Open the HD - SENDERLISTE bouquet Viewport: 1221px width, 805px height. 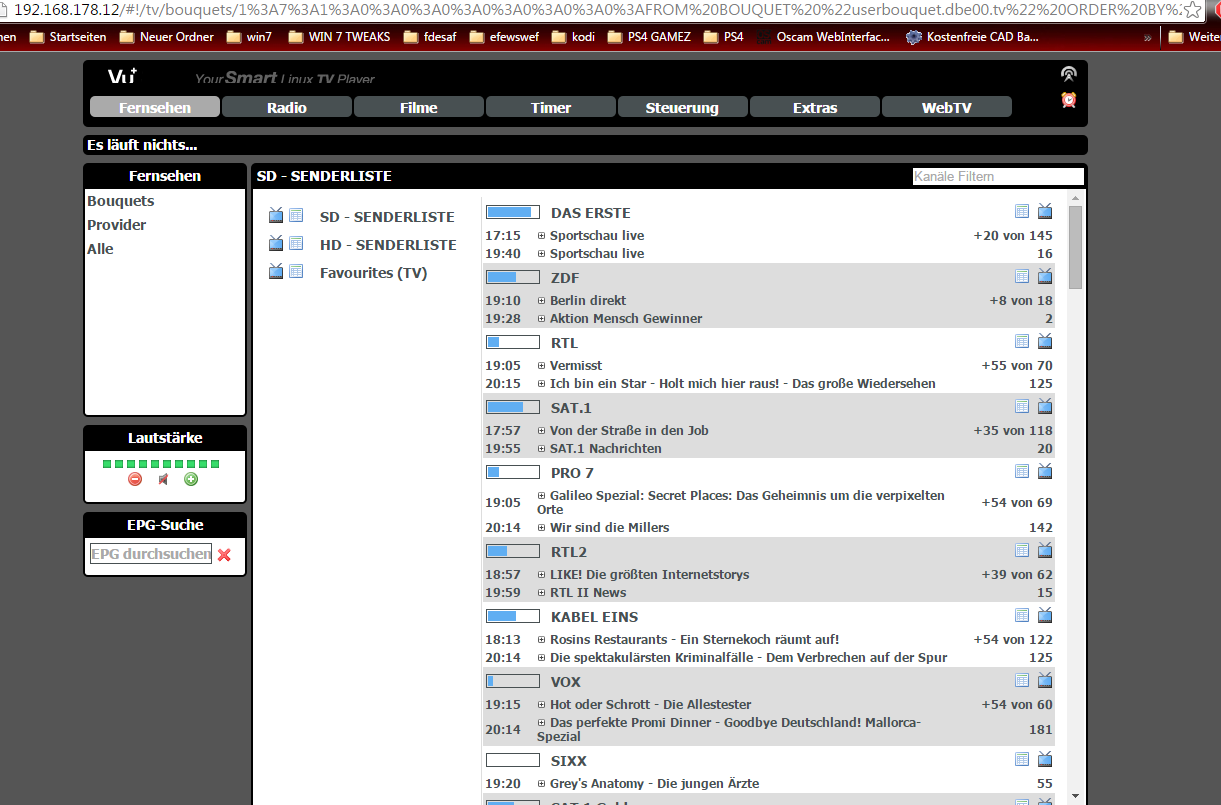[x=388, y=244]
